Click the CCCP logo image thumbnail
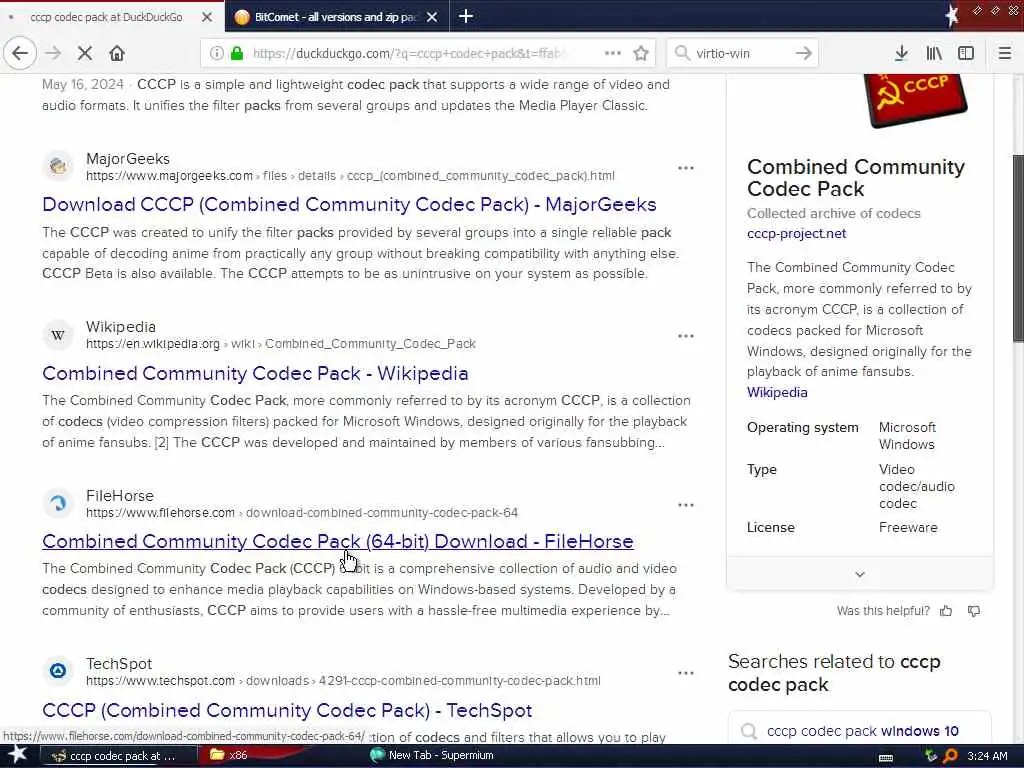 point(916,100)
